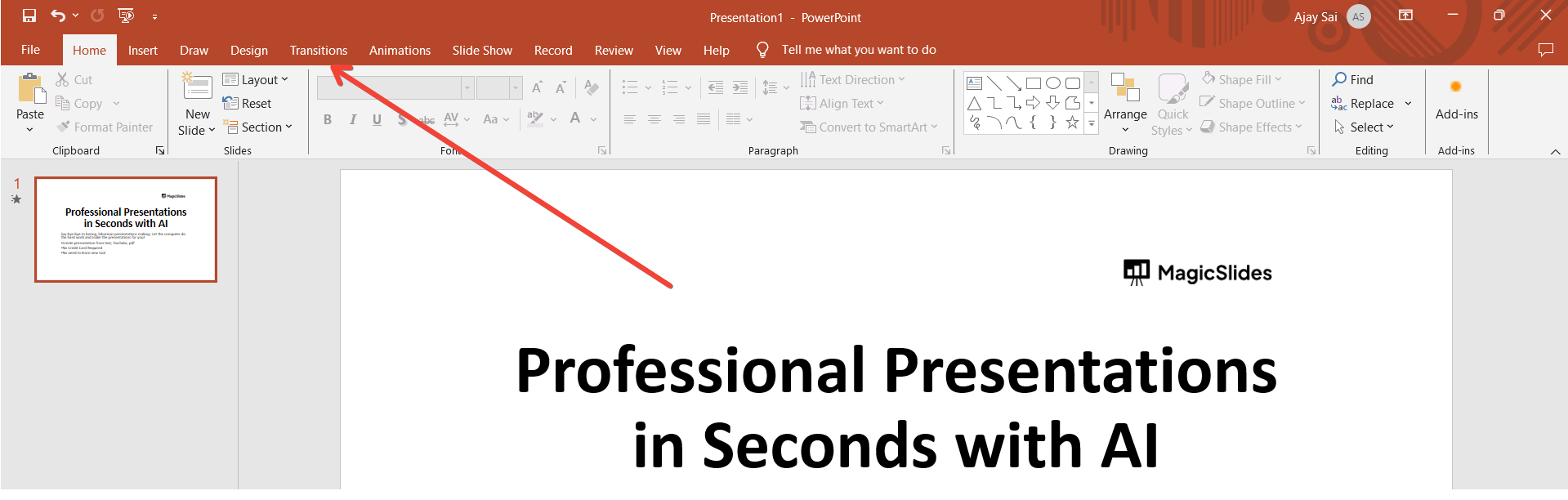Open the Shape Fill dropdown
Image resolution: width=1568 pixels, height=500 pixels.
1241,79
